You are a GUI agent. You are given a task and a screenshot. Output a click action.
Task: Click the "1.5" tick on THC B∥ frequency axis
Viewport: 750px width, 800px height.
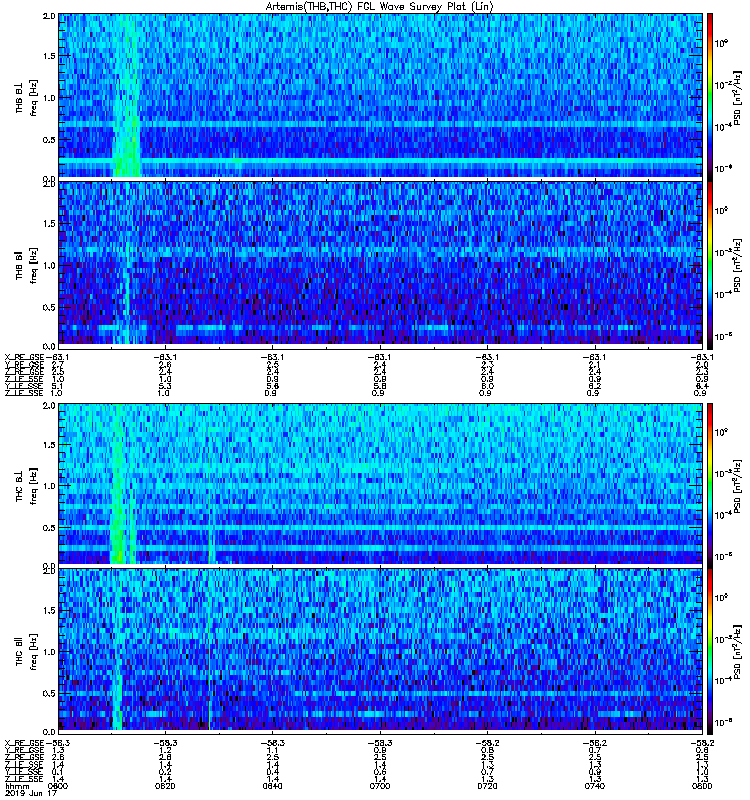click(49, 610)
